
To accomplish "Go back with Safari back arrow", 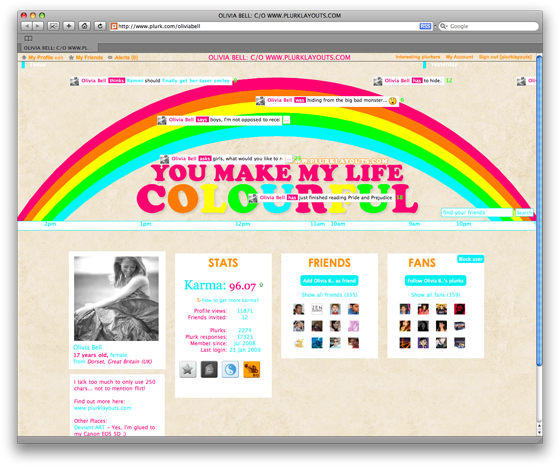I will (27, 26).
